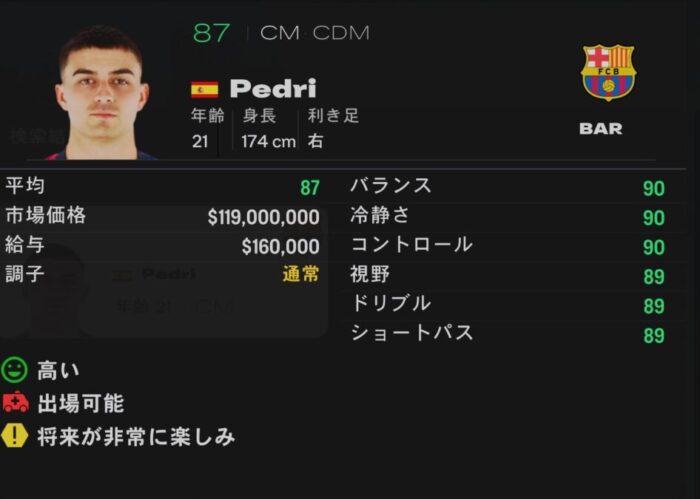Click the BAR club abbreviation
Viewport: 700px width, 499px height.
[600, 129]
